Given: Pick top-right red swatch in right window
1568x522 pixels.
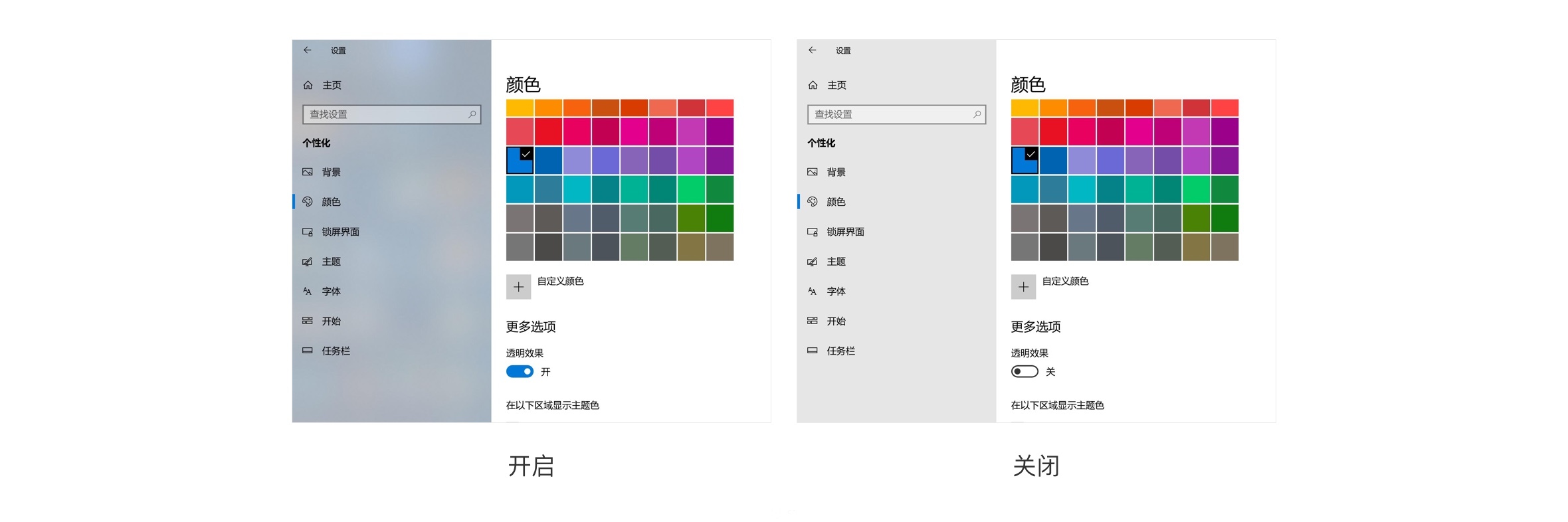Looking at the screenshot, I should 1225,108.
